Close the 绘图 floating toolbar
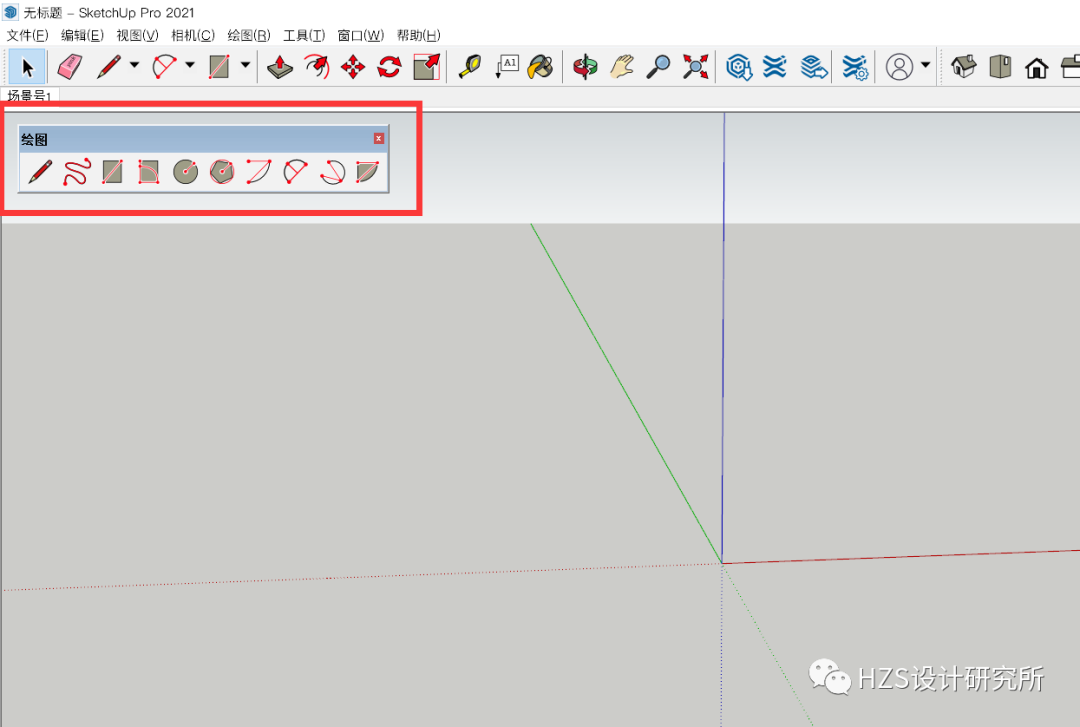The image size is (1080, 727). coord(378,139)
